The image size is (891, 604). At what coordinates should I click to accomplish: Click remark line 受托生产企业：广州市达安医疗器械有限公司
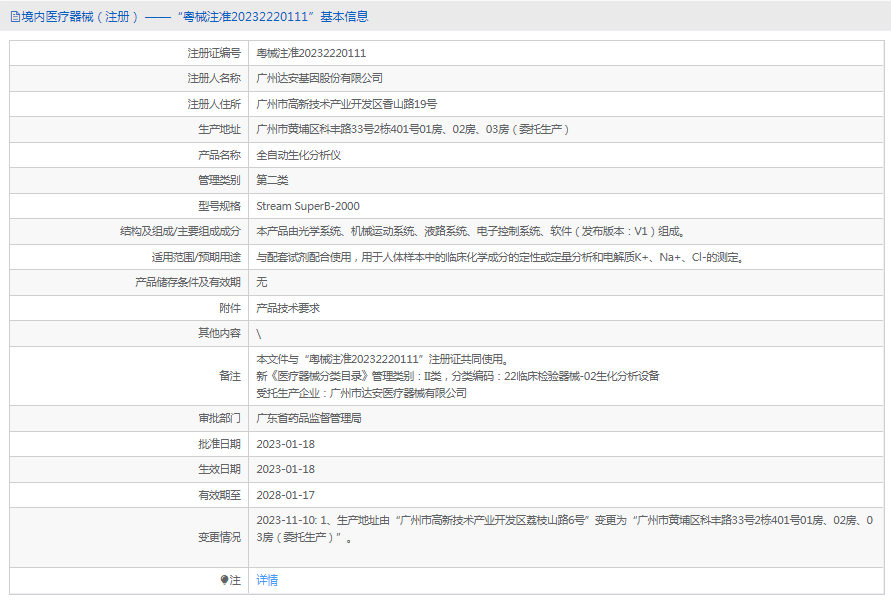point(361,393)
